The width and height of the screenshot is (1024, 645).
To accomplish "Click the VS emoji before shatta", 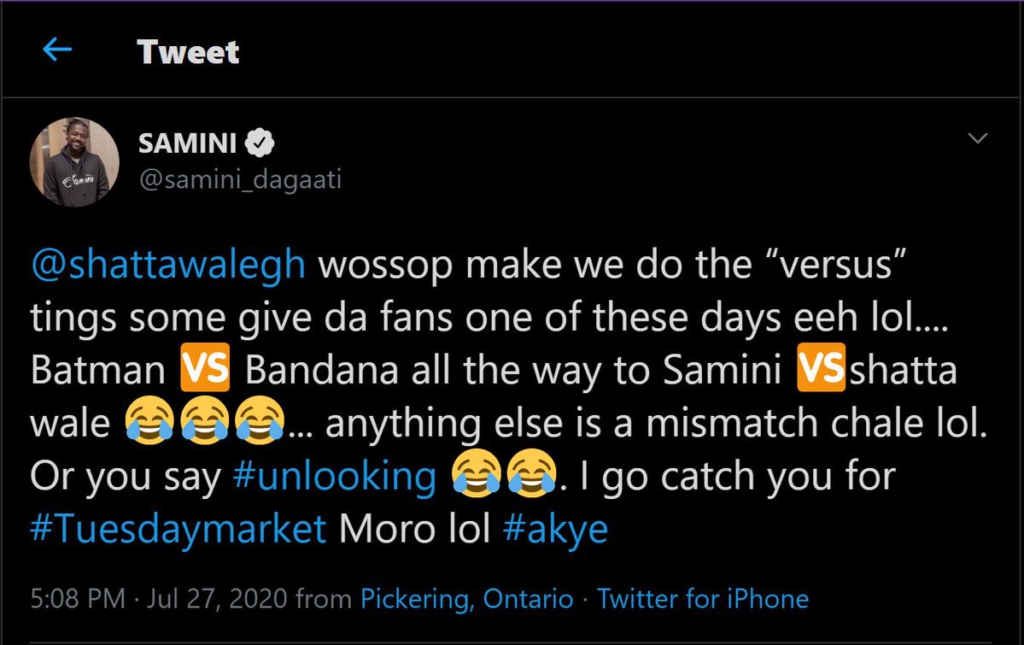I will (820, 370).
